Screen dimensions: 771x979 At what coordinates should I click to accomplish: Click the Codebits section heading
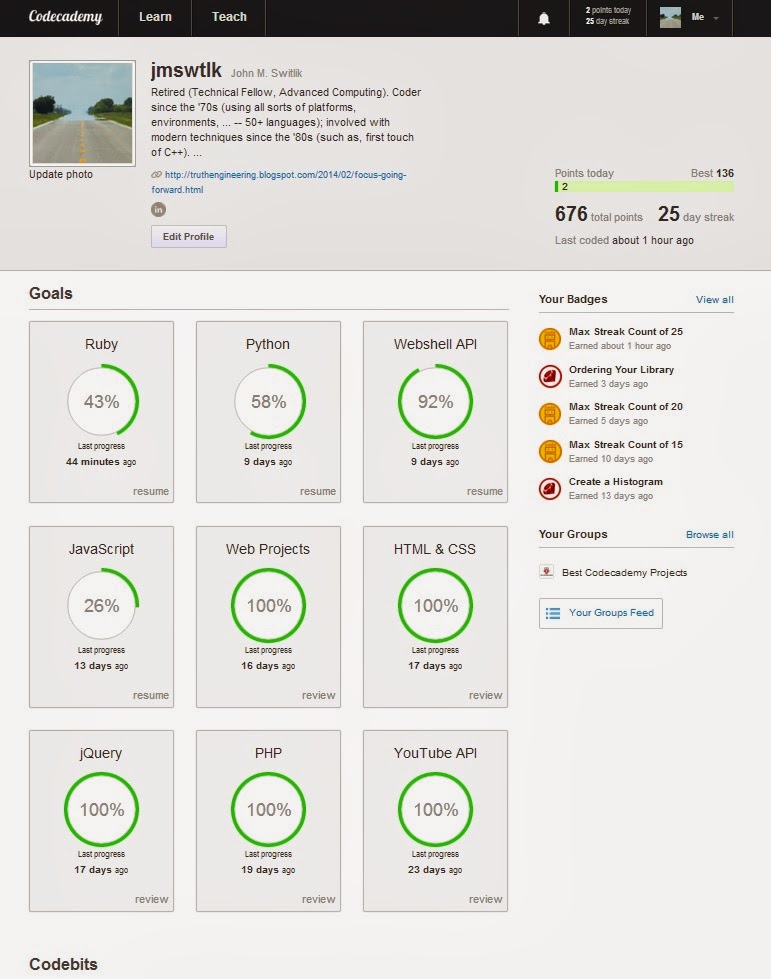[63, 964]
